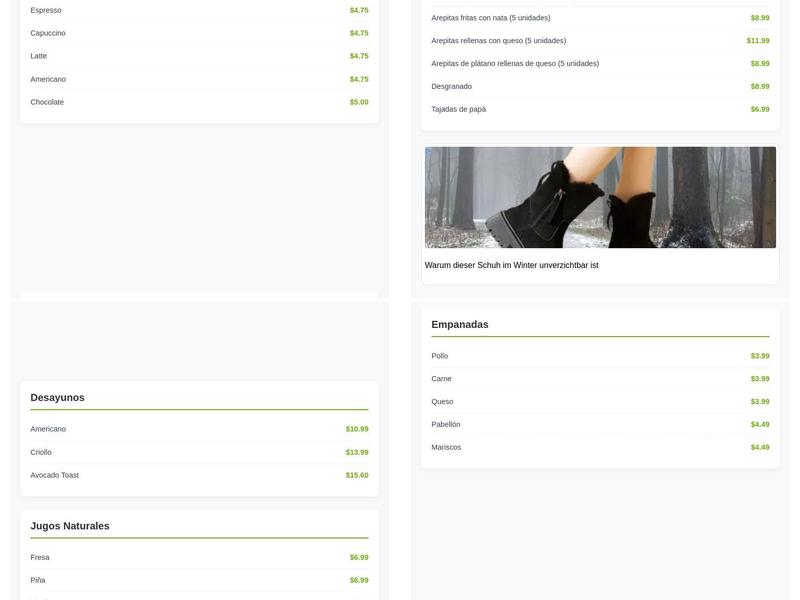
Task: Select the Espresso menu item
Action: coord(46,10)
